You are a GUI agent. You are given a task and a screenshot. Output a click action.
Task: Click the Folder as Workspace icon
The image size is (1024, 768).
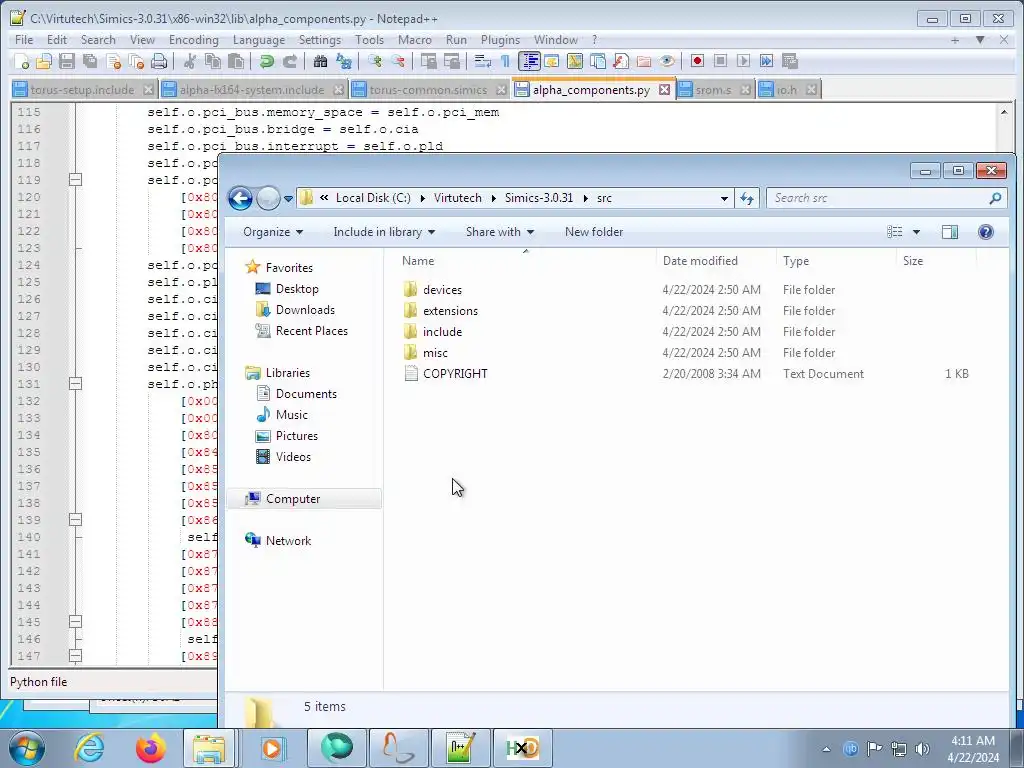(644, 61)
